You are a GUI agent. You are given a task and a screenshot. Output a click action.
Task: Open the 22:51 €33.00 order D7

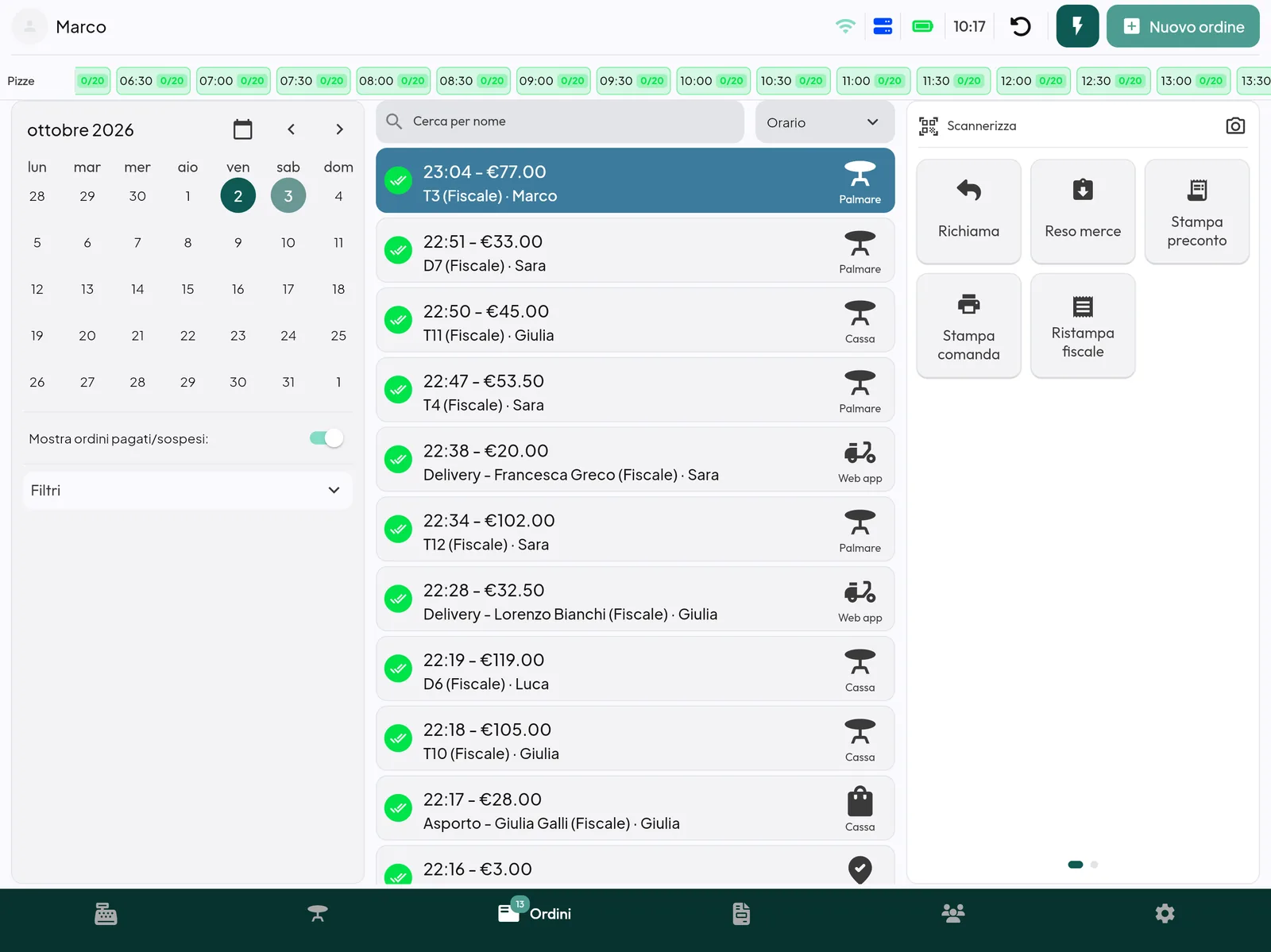tap(635, 250)
